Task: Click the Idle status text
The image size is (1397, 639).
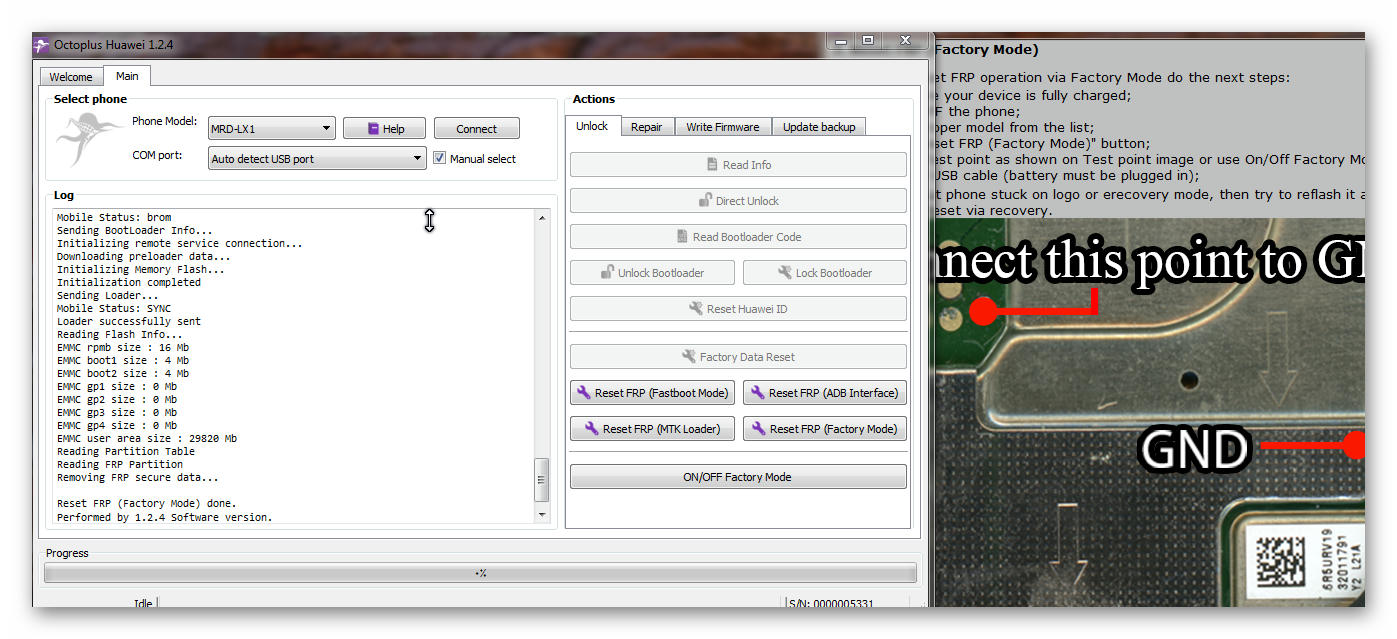Action: point(143,603)
